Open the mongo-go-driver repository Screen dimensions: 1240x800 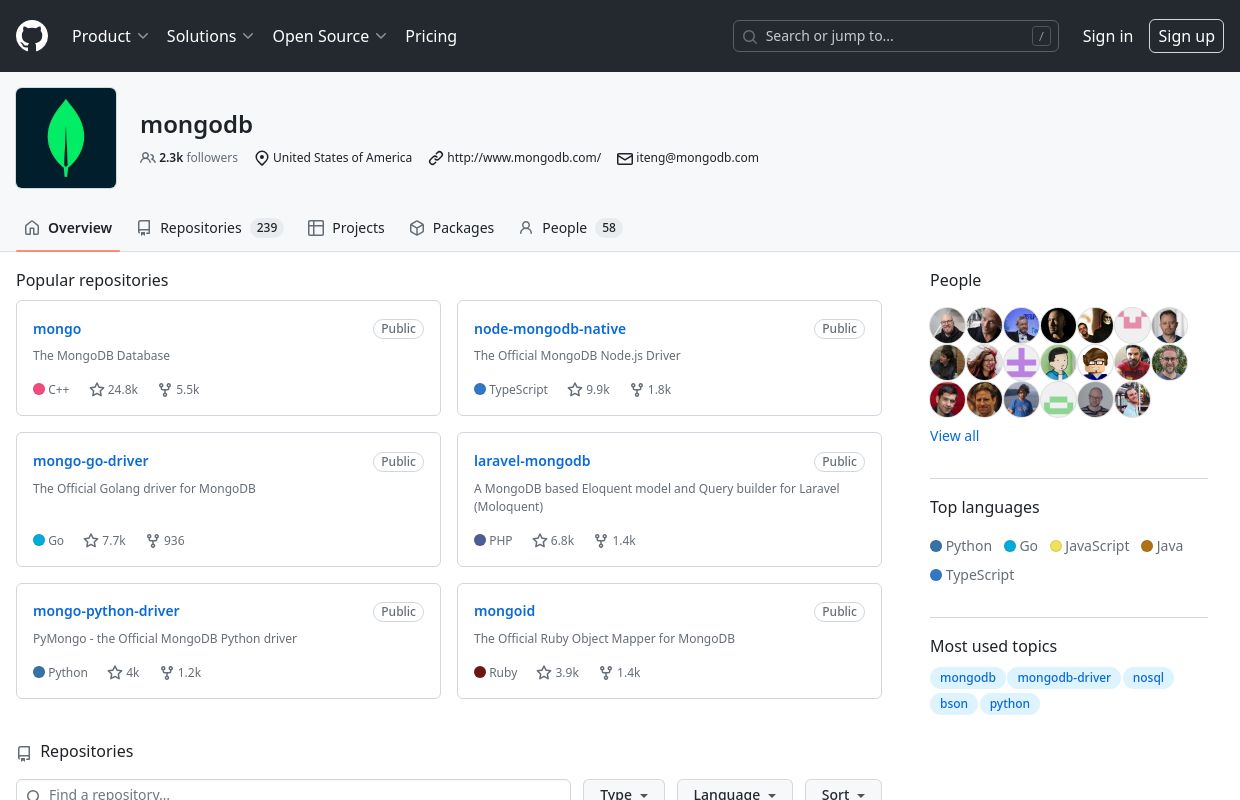pyautogui.click(x=91, y=461)
